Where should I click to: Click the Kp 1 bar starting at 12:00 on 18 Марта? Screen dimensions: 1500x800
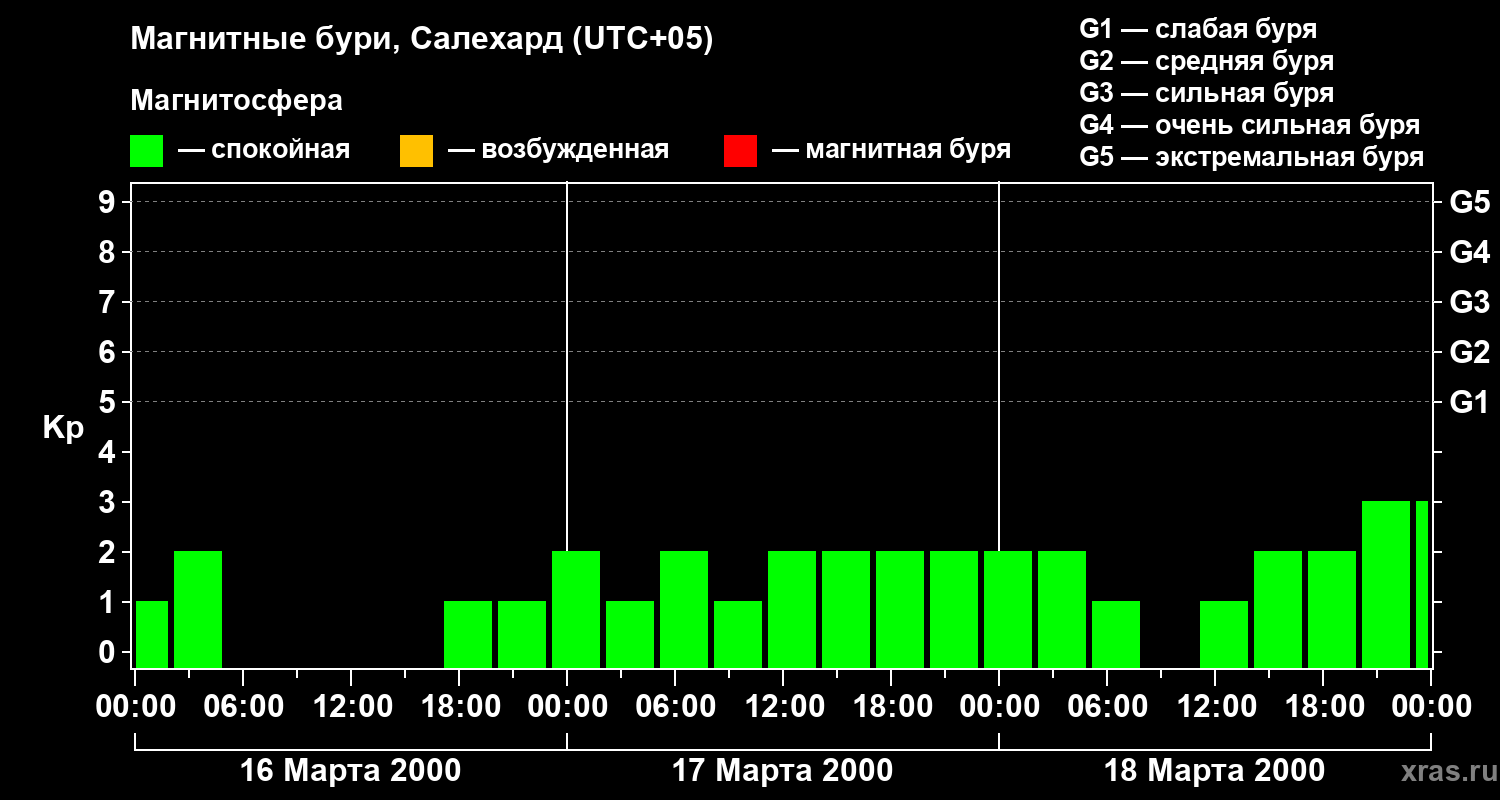pyautogui.click(x=1224, y=635)
